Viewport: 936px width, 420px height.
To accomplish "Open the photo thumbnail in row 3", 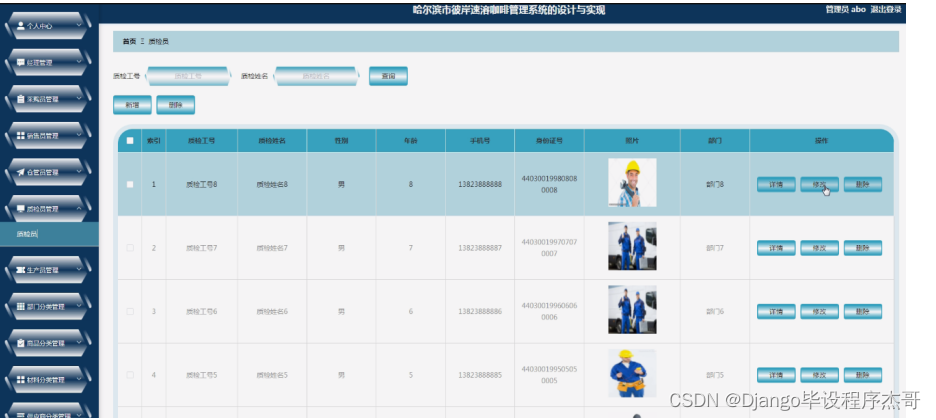I will coord(632,310).
